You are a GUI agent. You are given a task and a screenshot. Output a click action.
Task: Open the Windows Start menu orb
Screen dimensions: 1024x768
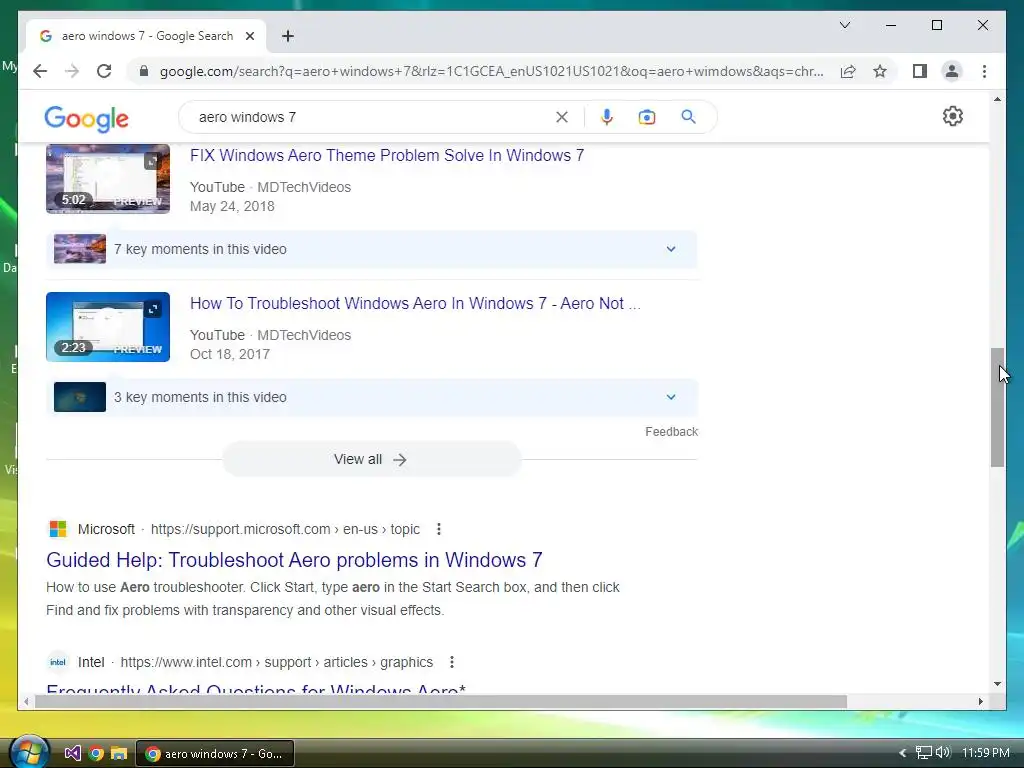click(30, 752)
